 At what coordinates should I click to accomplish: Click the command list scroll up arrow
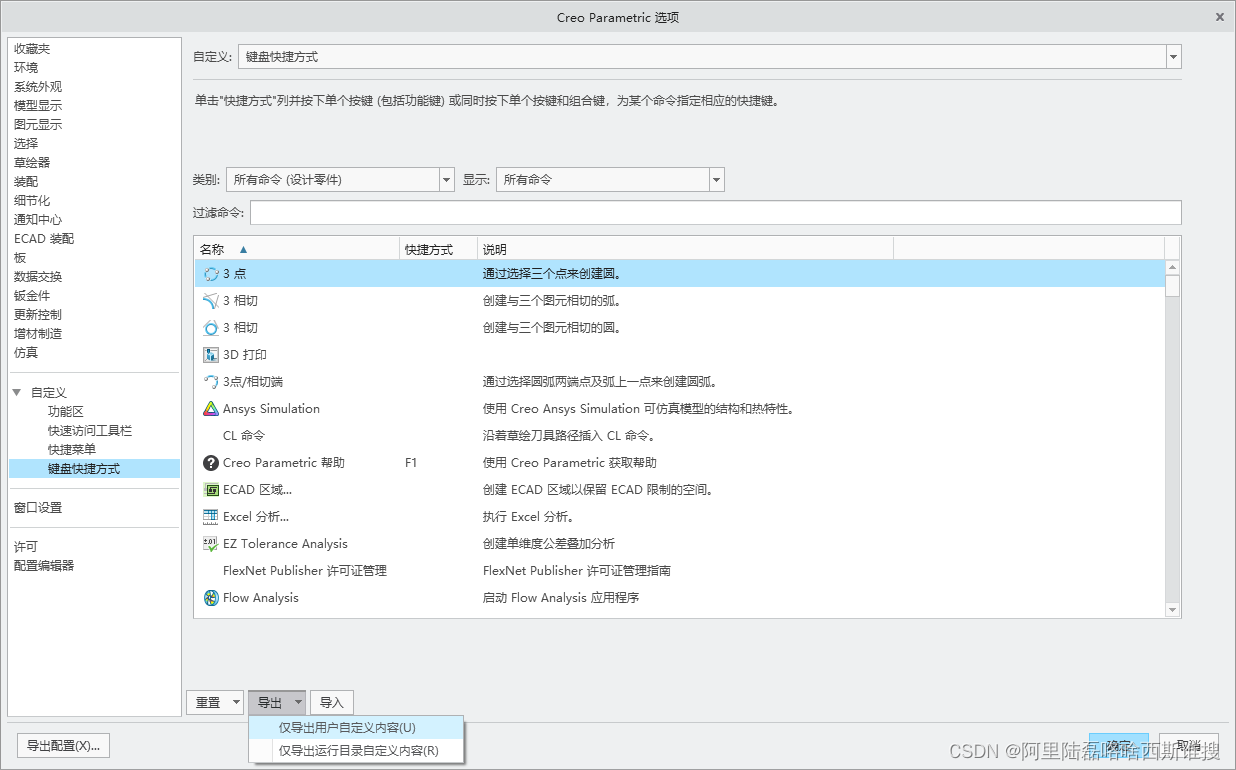click(x=1173, y=267)
